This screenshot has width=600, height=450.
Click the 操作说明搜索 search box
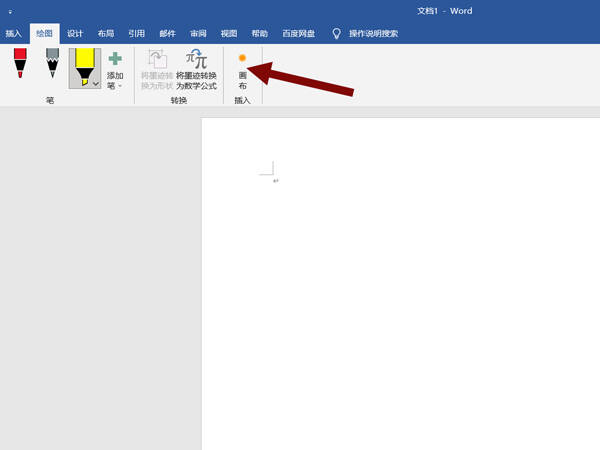pos(373,34)
